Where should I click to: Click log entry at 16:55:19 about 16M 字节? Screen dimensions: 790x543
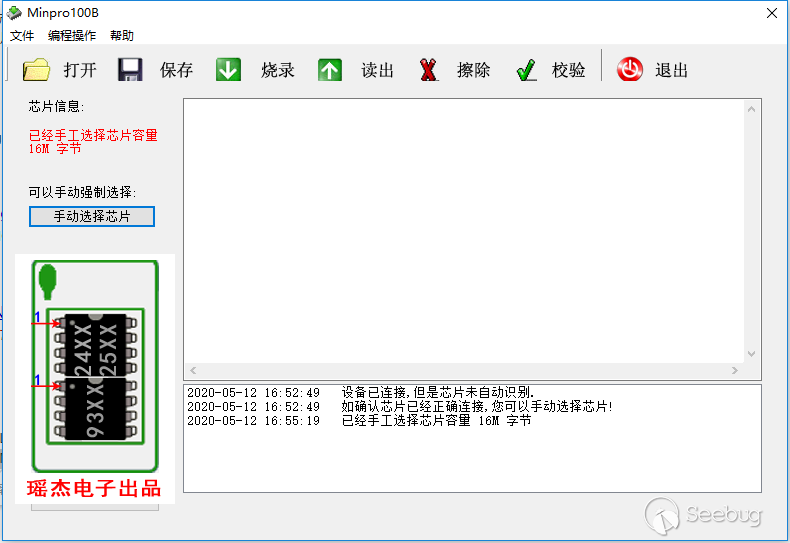[359, 421]
